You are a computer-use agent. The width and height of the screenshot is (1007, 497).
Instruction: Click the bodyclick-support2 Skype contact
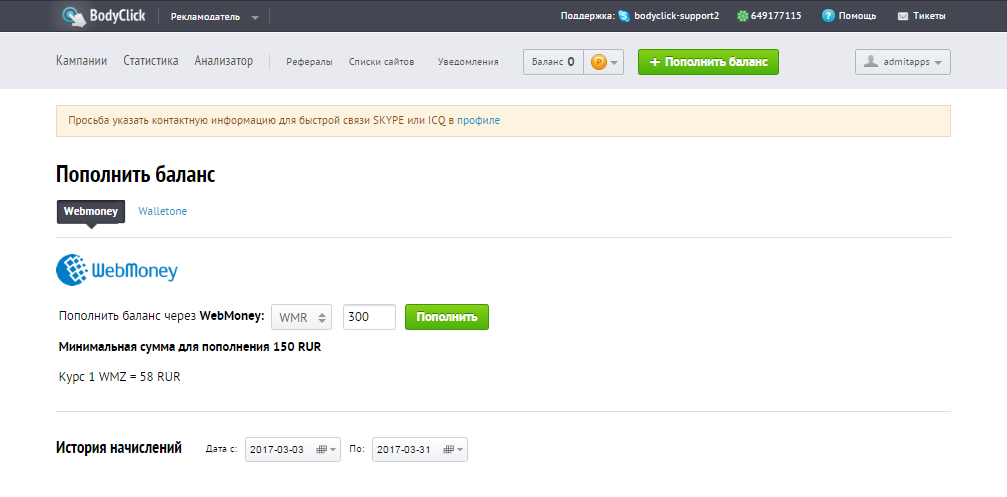677,16
